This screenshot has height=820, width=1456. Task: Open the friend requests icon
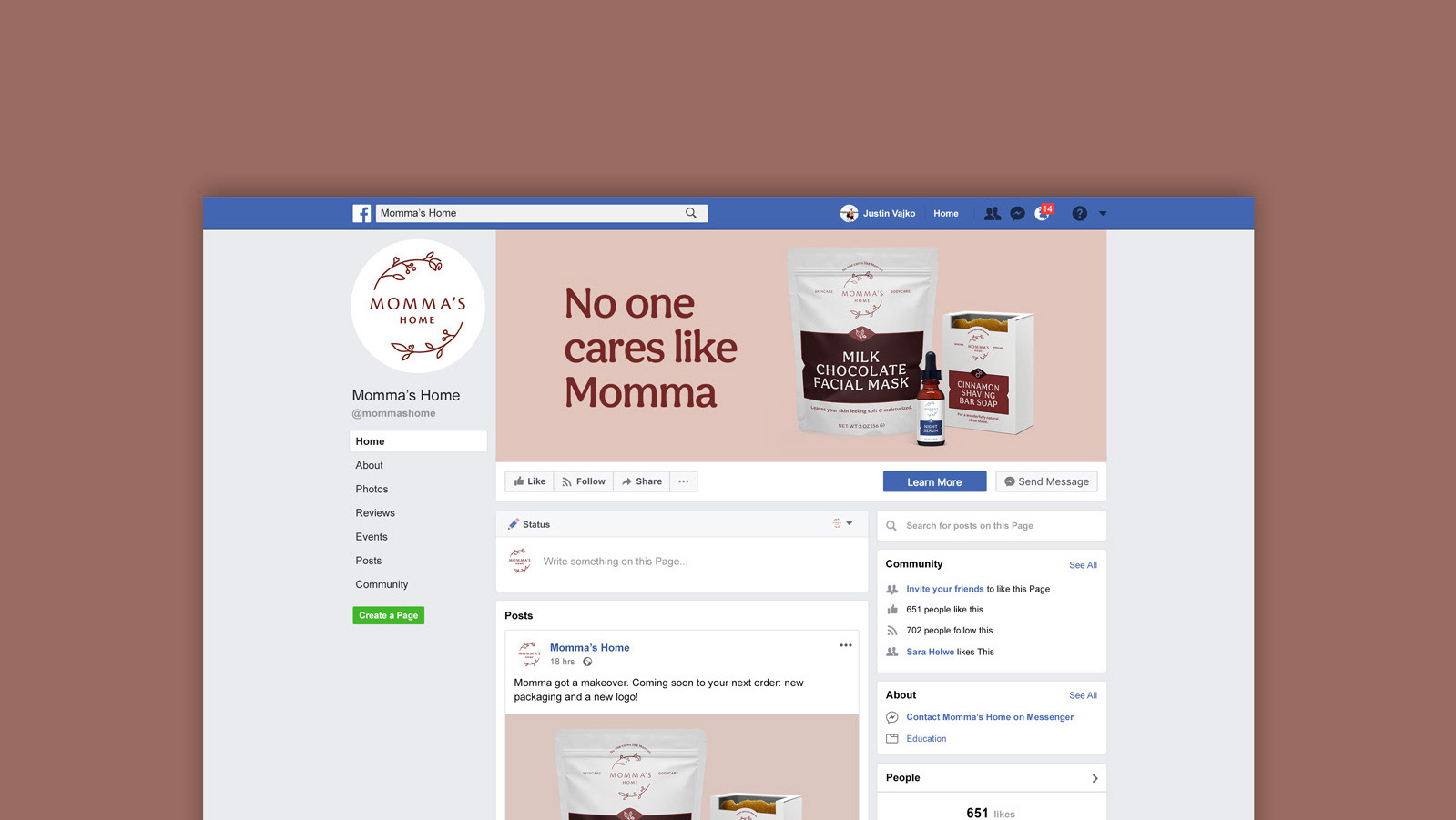tap(992, 213)
